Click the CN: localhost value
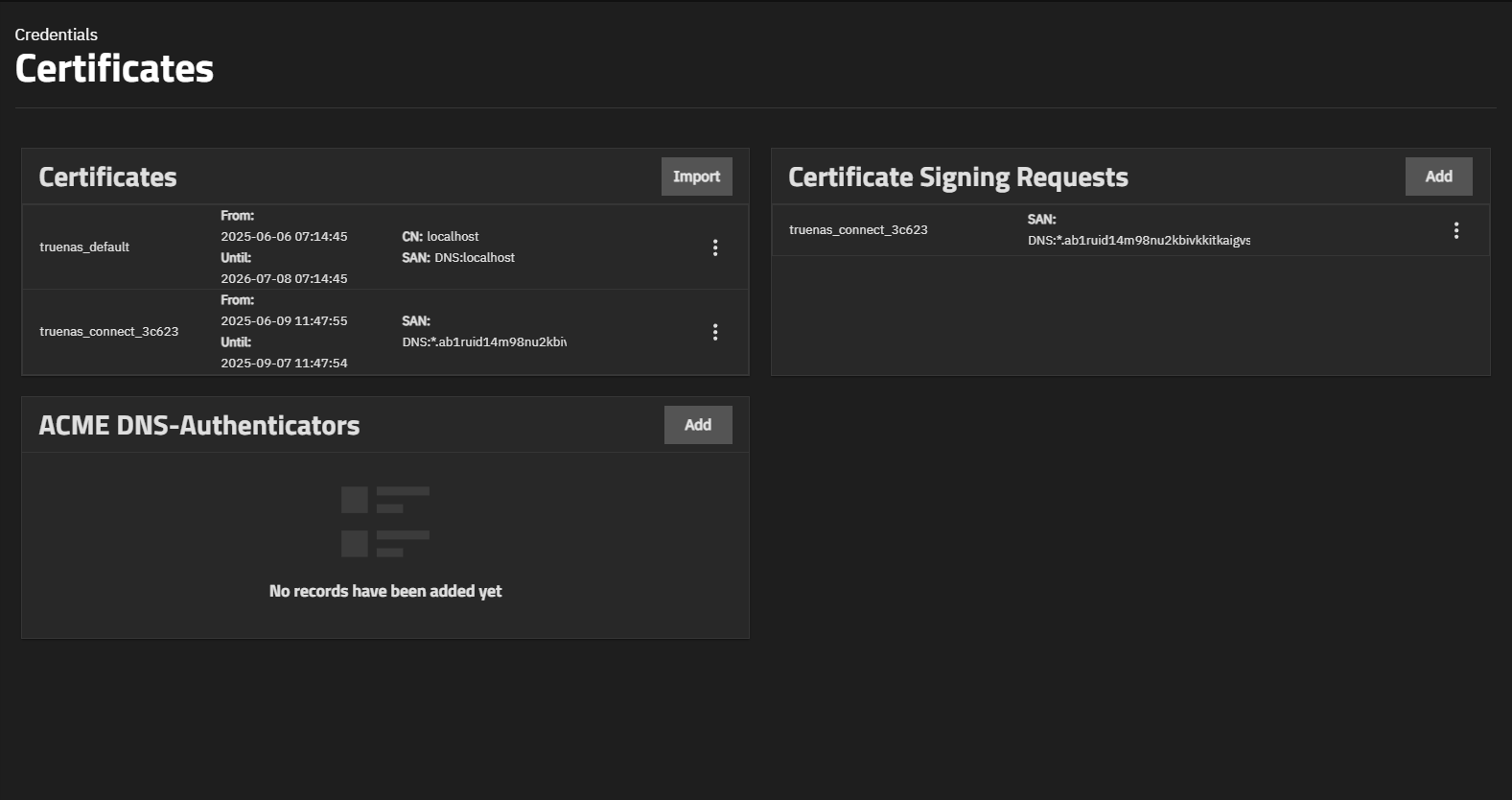Screen dimensions: 1512x800 (452, 237)
